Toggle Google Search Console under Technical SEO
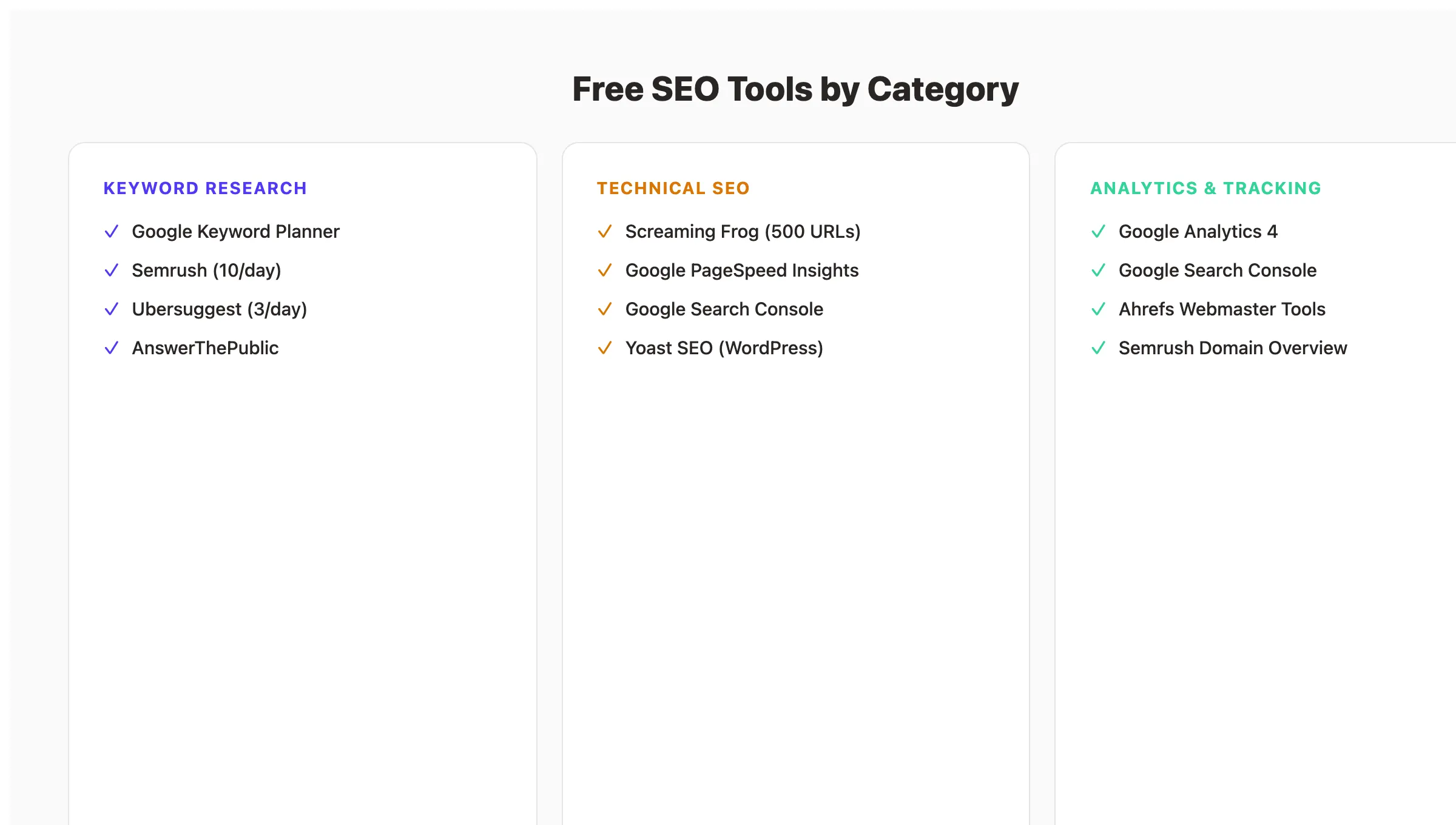 (724, 309)
